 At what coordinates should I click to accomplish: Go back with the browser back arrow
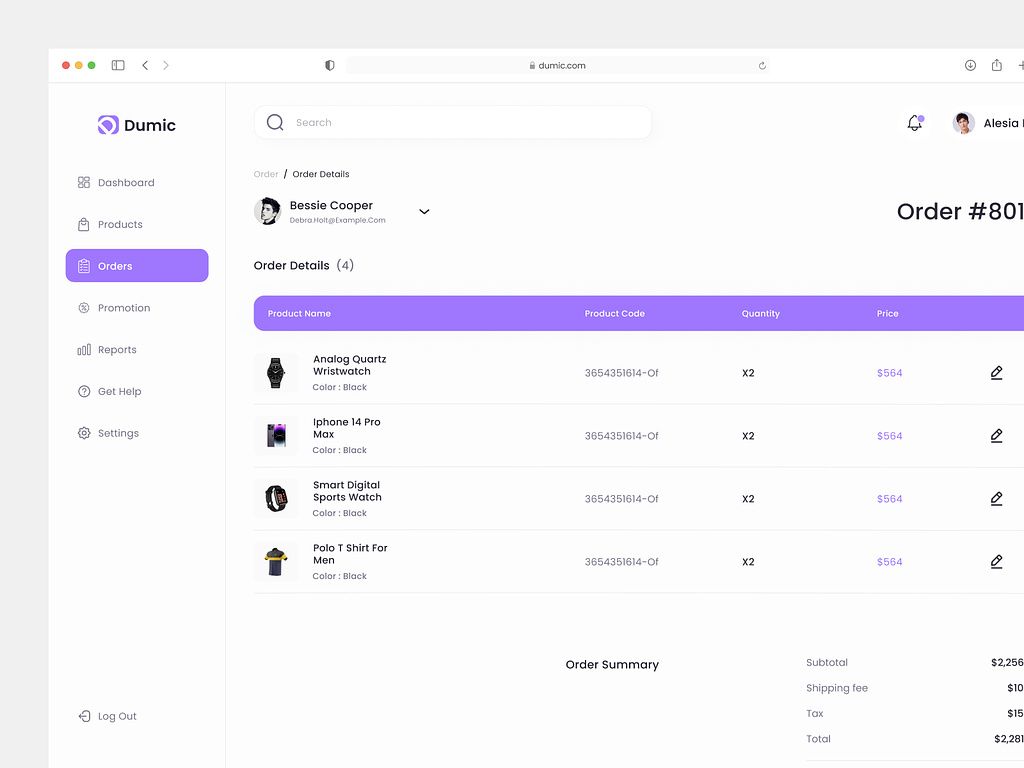coord(145,65)
